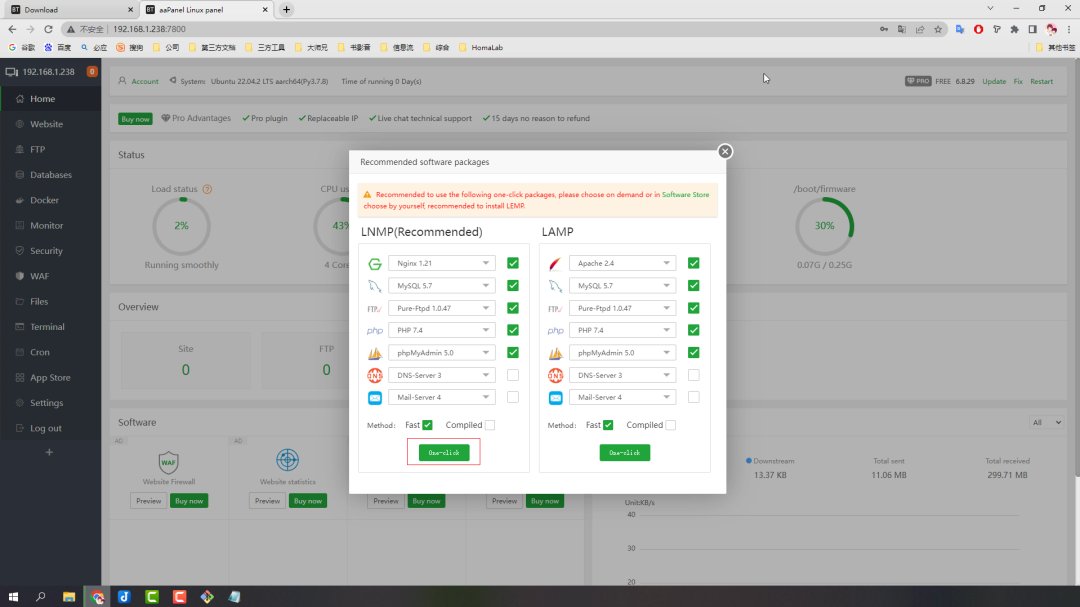
Task: Click the plus icon below Log out
Action: 49,453
